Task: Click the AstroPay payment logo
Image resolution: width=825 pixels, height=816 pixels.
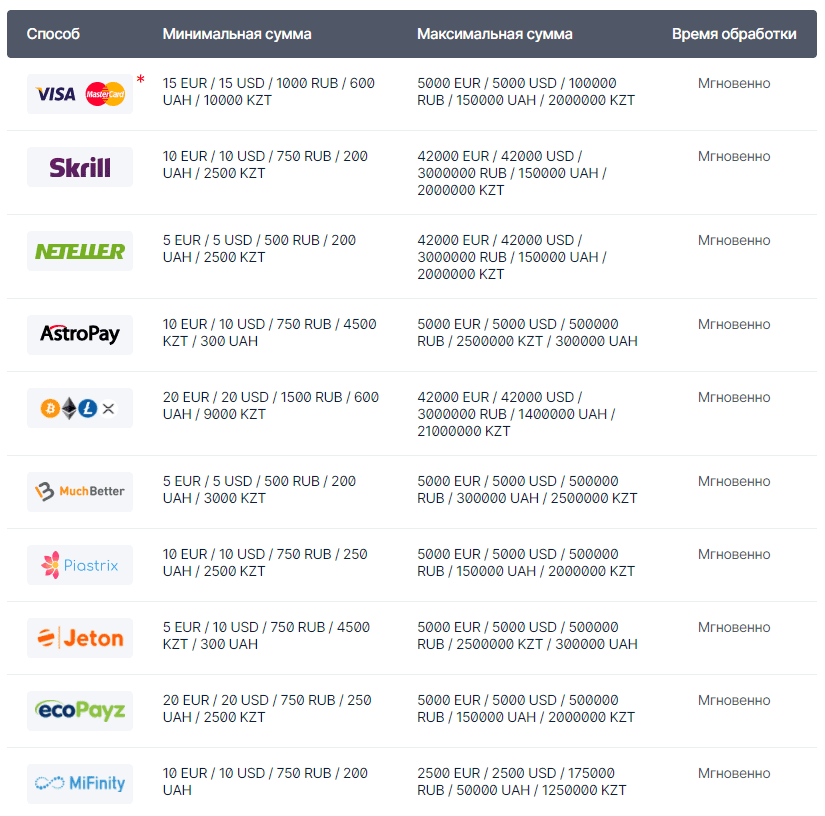Action: click(x=80, y=334)
